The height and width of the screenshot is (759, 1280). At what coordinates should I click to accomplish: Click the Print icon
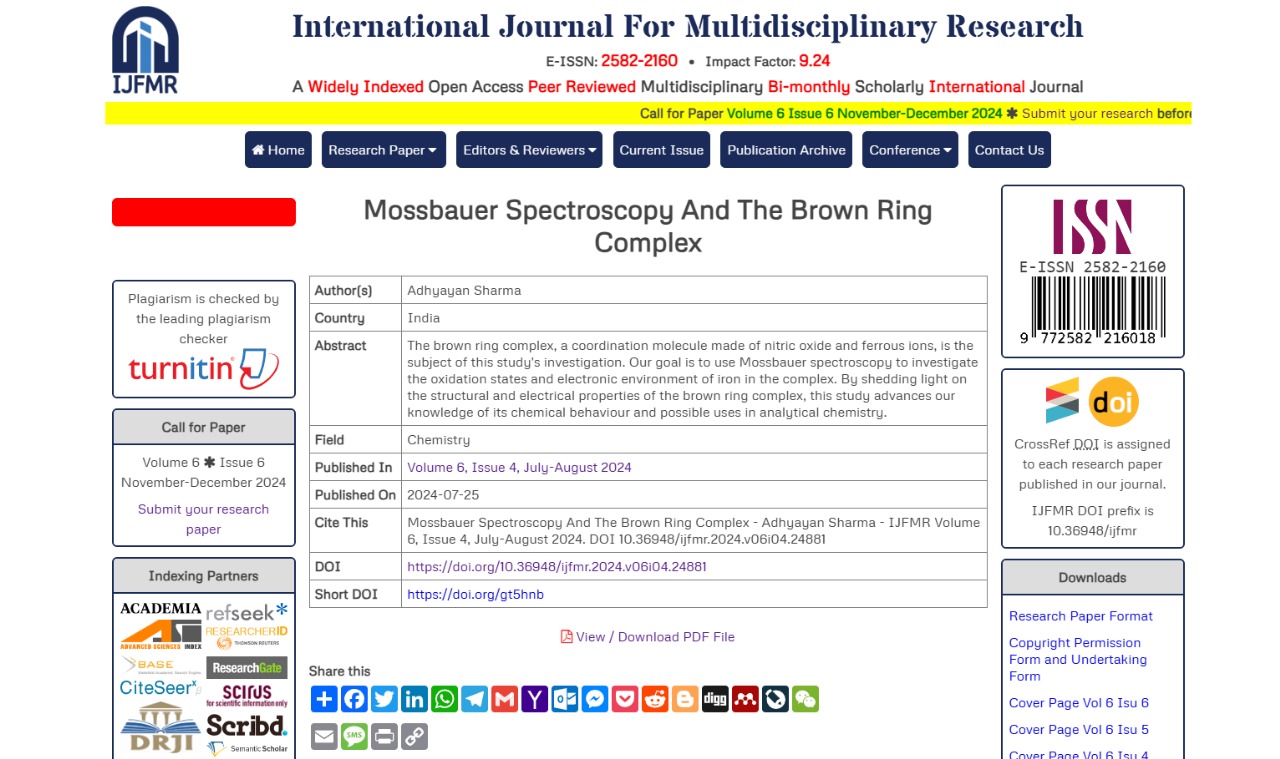[x=384, y=737]
